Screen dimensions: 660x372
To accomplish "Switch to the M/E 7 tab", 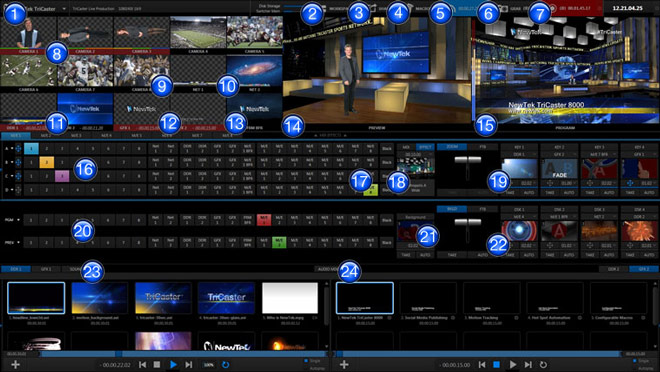I will [x=197, y=136].
